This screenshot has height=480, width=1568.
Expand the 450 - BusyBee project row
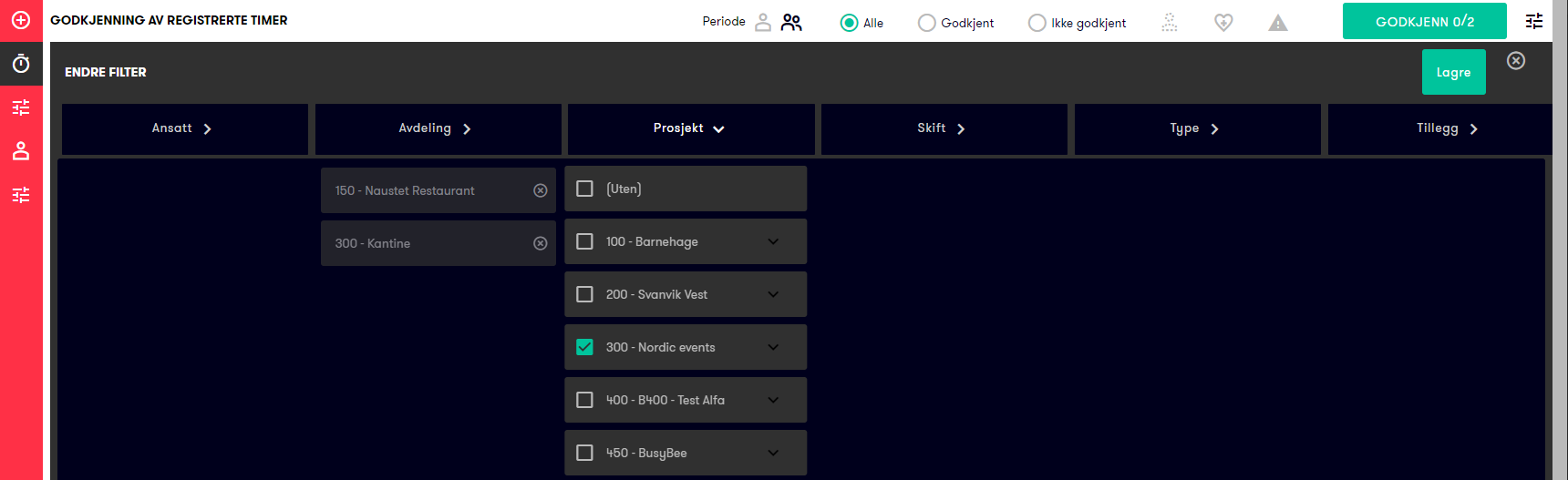[x=773, y=453]
